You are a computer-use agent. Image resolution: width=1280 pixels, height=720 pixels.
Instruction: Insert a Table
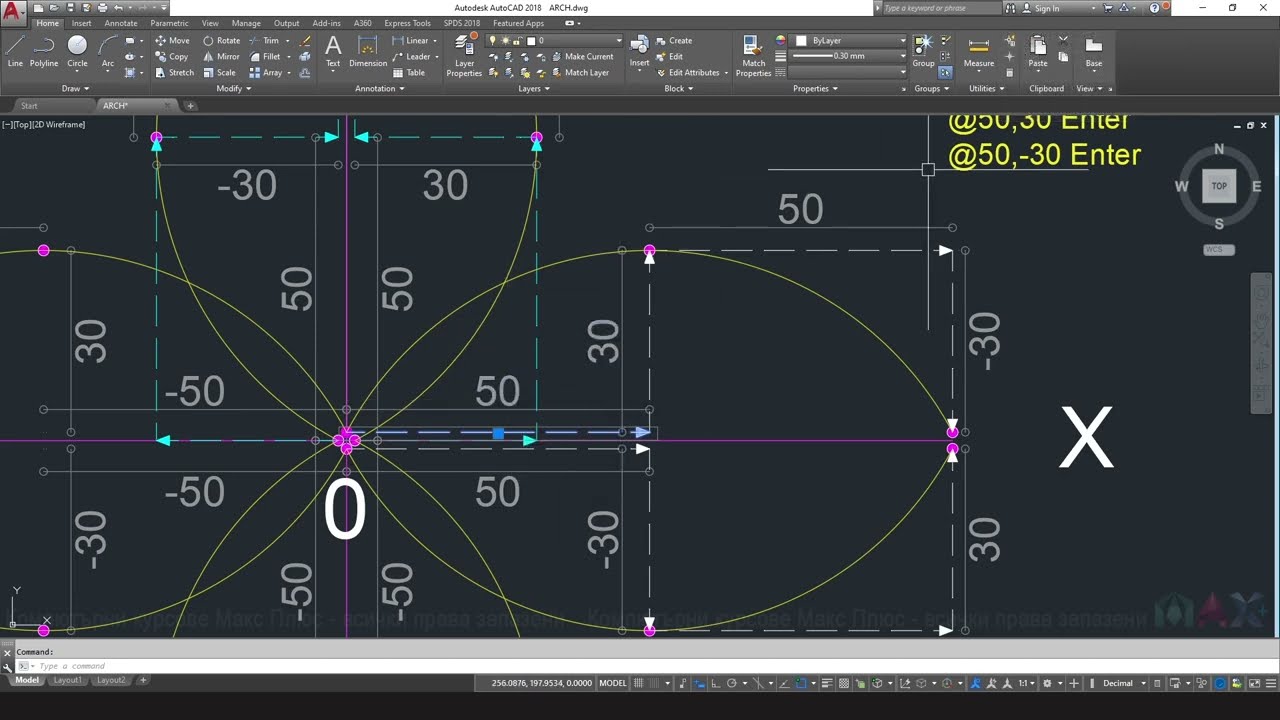(409, 73)
